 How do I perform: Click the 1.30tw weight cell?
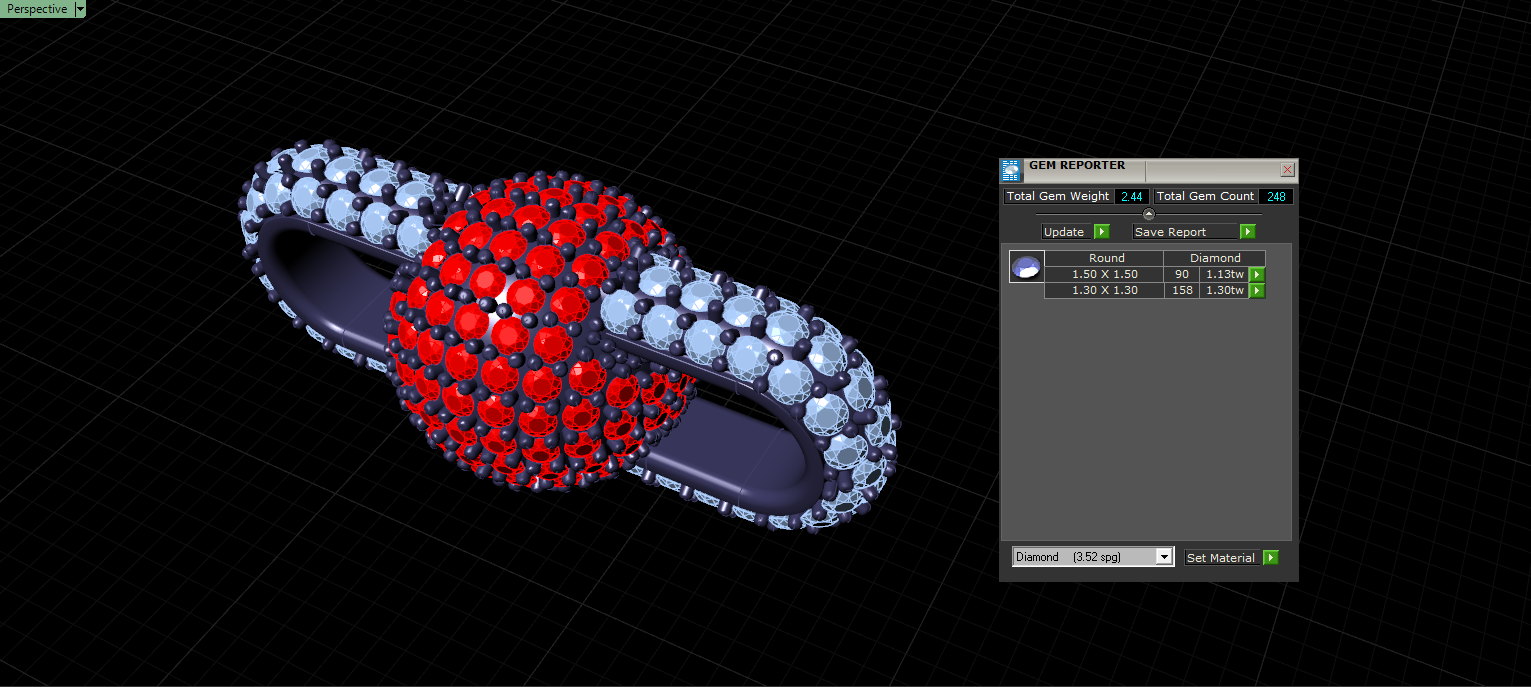click(1224, 291)
